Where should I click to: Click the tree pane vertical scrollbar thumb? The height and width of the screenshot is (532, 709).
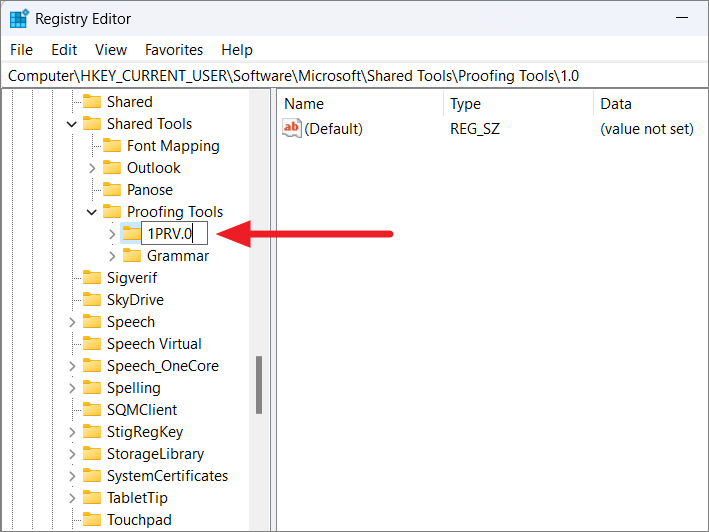259,385
